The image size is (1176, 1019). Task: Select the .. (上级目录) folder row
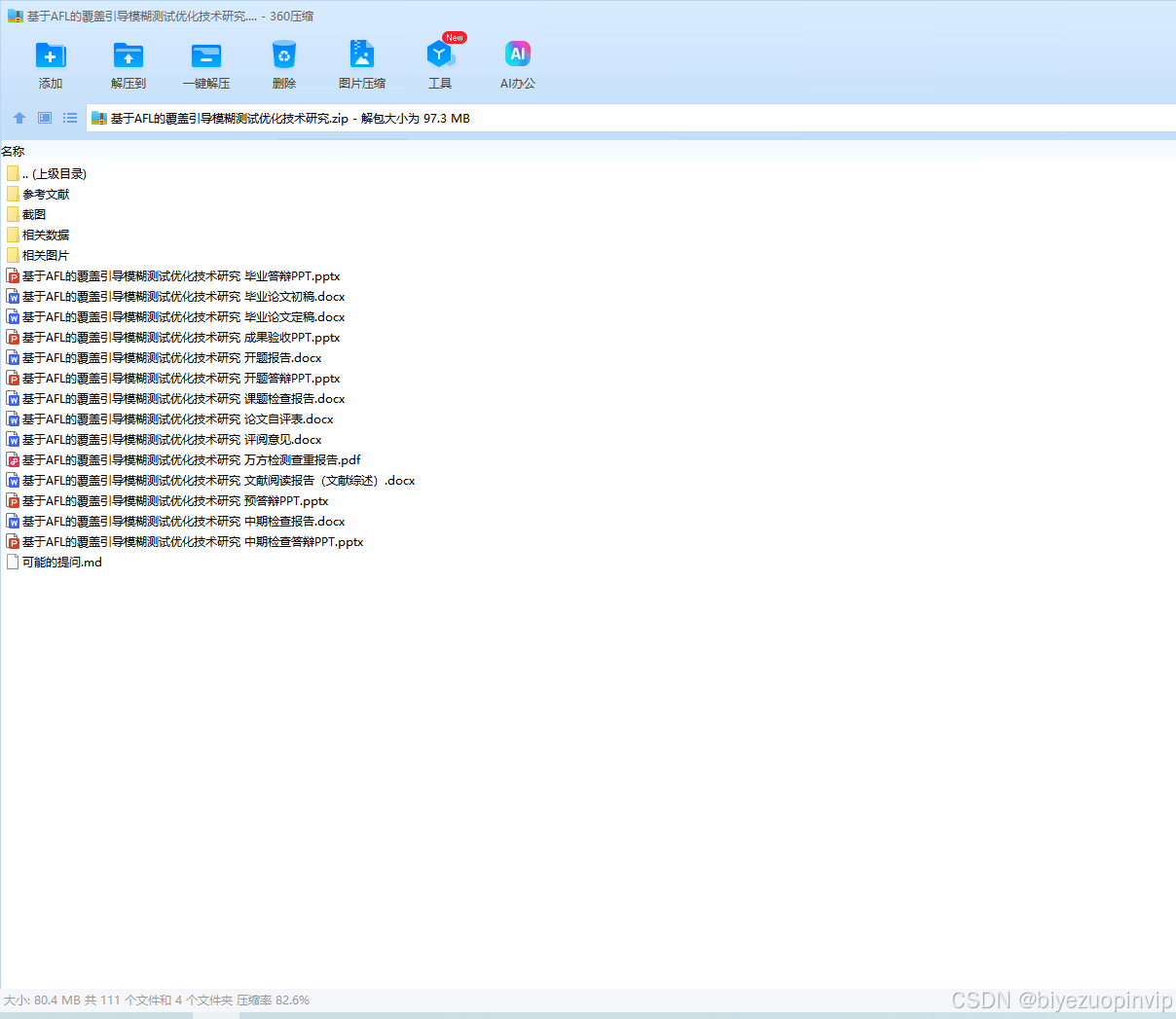point(47,173)
